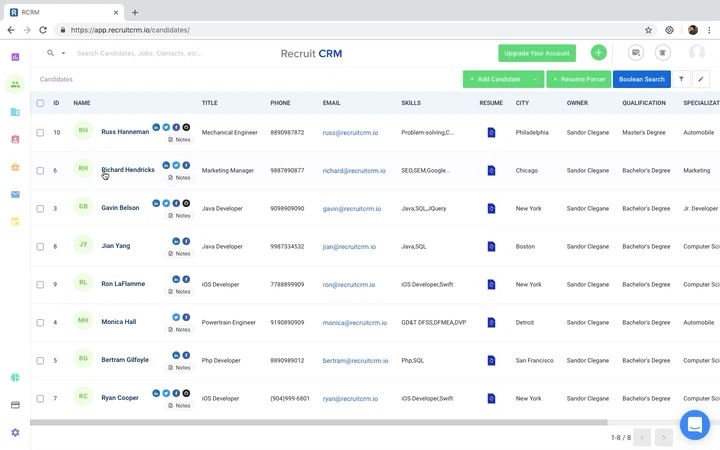The width and height of the screenshot is (720, 450).
Task: Open the live chat bubble widget
Action: pyautogui.click(x=695, y=425)
